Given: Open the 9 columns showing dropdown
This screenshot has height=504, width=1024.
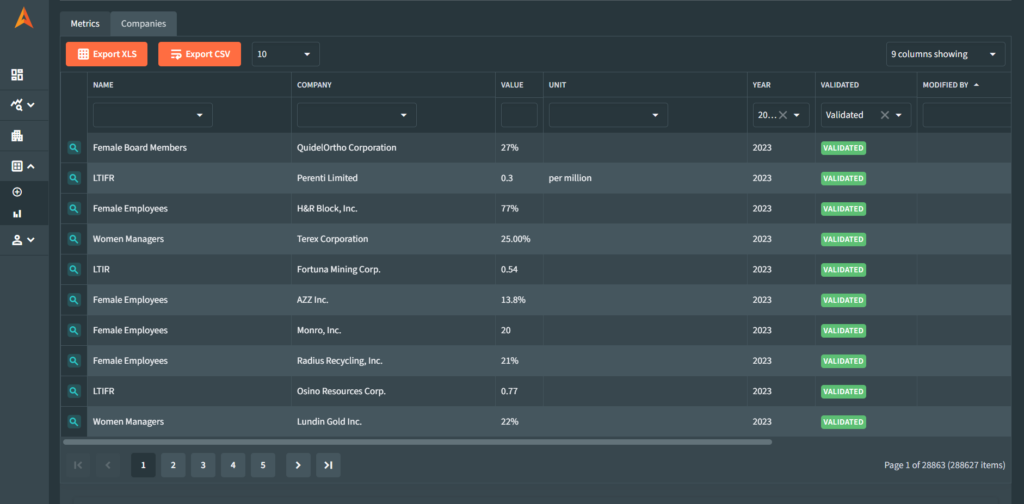Looking at the screenshot, I should (945, 54).
